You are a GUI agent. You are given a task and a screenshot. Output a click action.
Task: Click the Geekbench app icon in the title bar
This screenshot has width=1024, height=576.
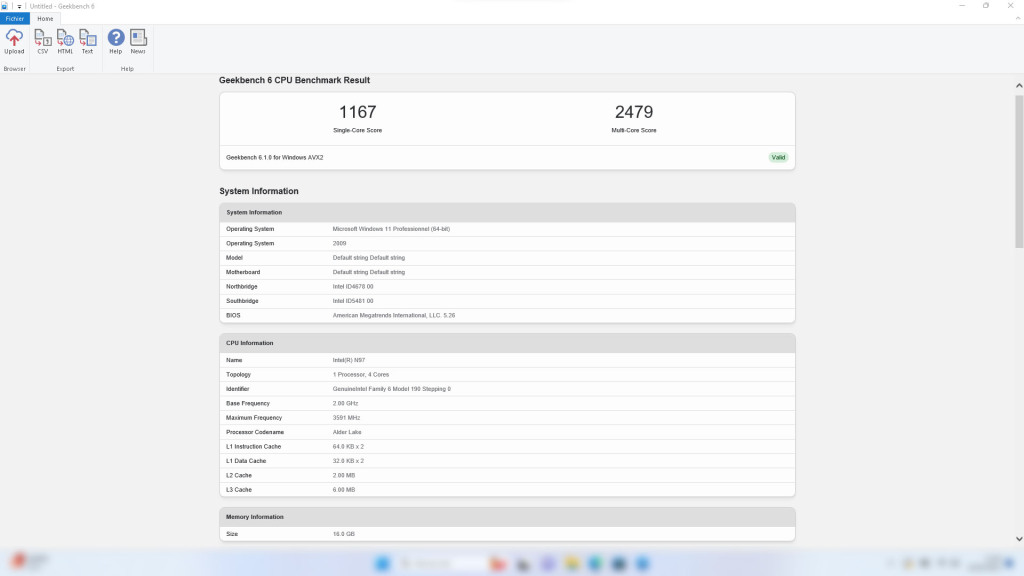[x=5, y=6]
